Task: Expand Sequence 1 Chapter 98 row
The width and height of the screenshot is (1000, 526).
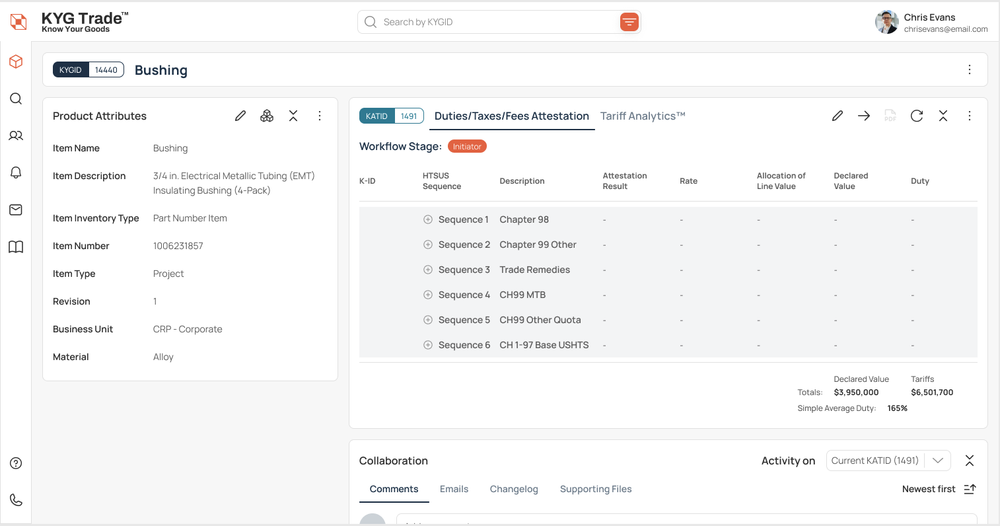Action: (428, 219)
